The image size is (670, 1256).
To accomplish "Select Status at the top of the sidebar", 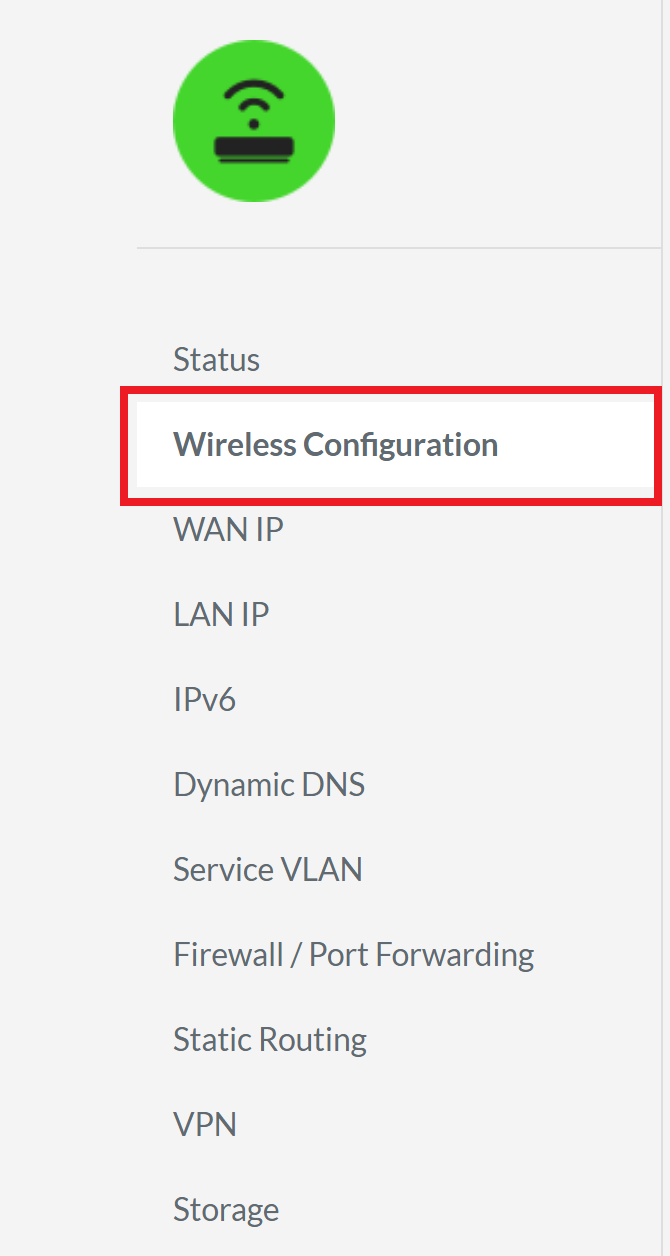I will coord(216,359).
